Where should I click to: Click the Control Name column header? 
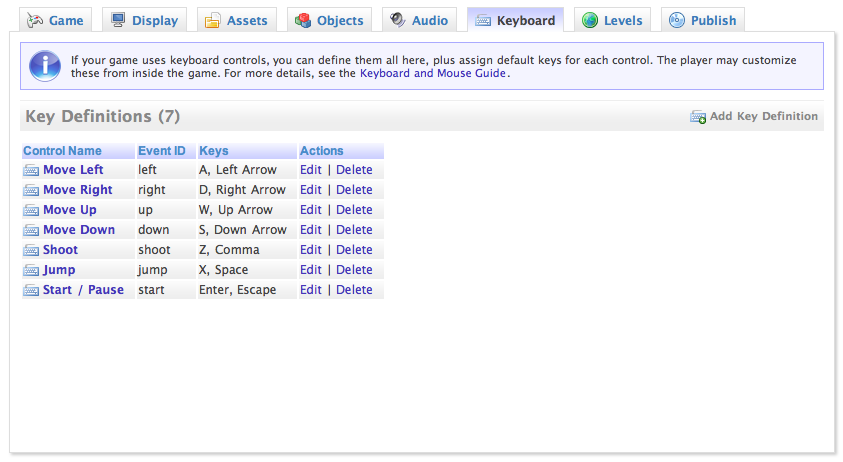click(x=63, y=151)
